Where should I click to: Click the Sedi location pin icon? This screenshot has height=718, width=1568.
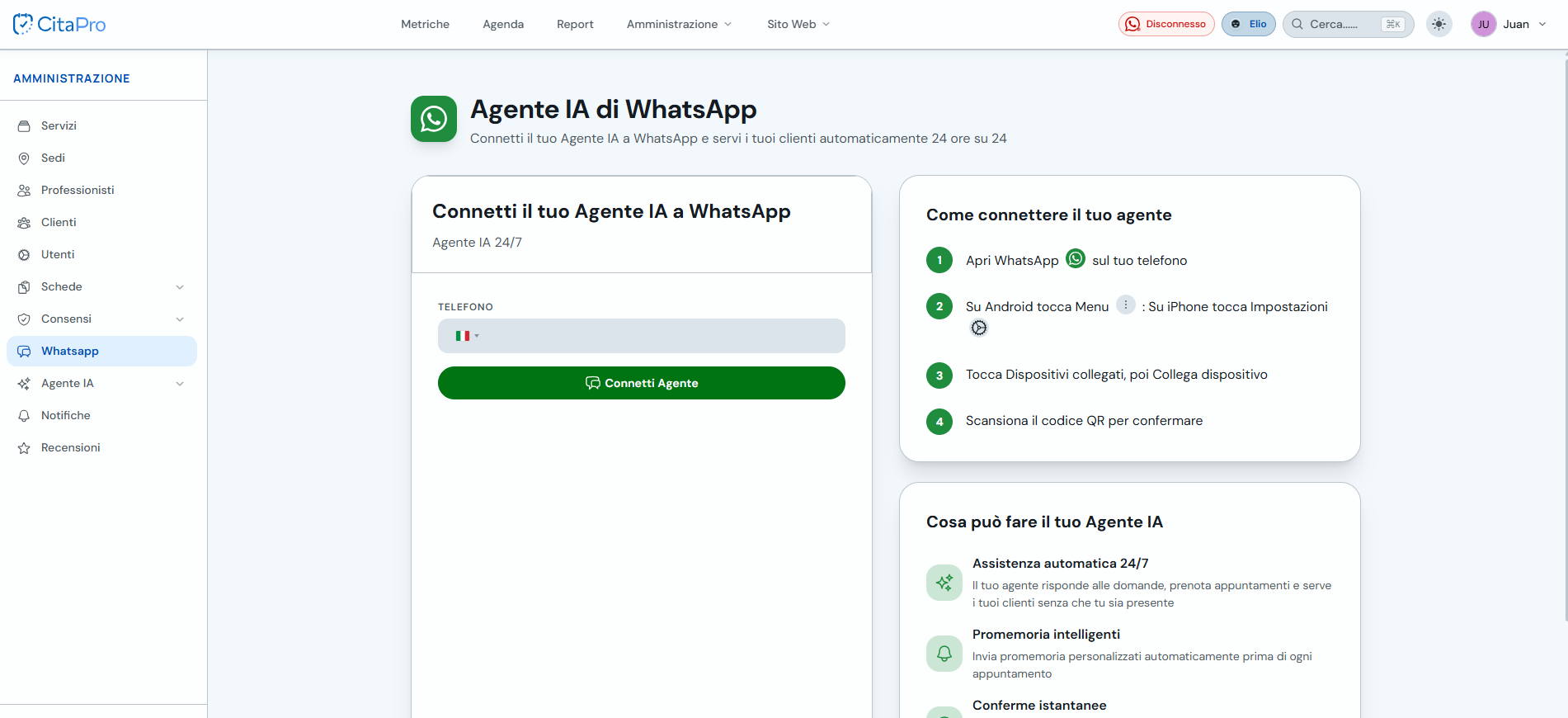pos(24,158)
